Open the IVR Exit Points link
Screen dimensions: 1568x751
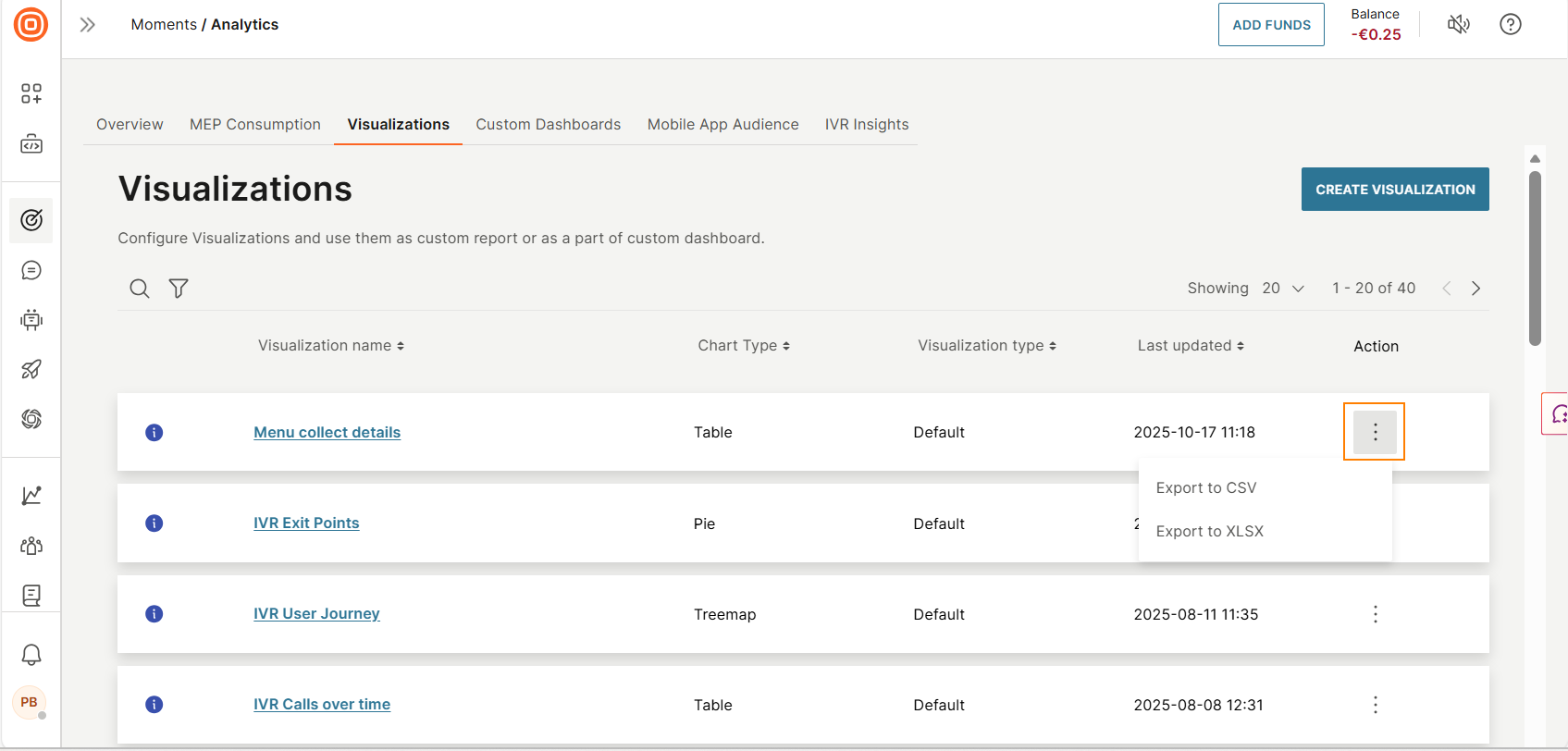coord(306,523)
